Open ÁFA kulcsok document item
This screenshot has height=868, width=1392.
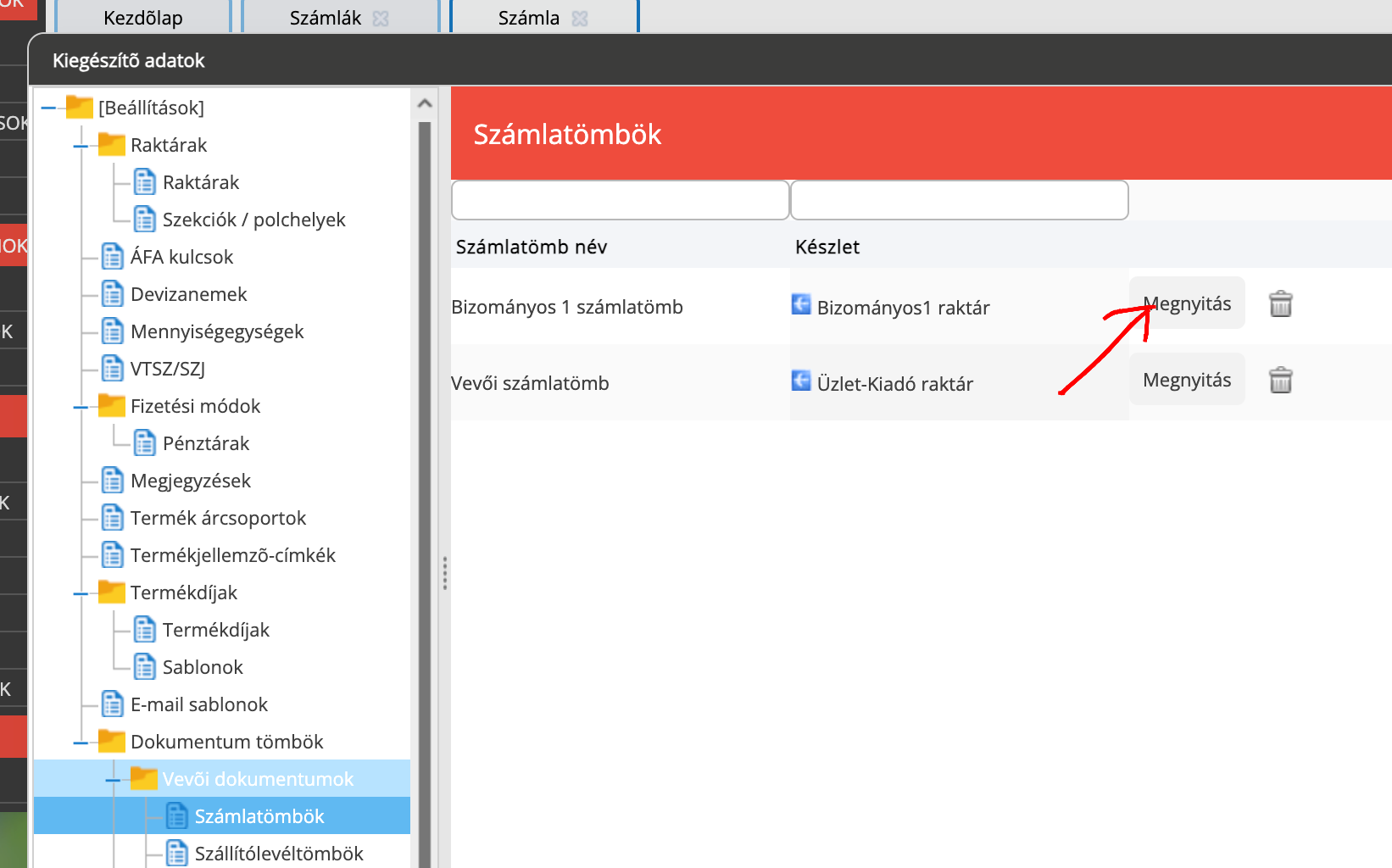point(181,257)
